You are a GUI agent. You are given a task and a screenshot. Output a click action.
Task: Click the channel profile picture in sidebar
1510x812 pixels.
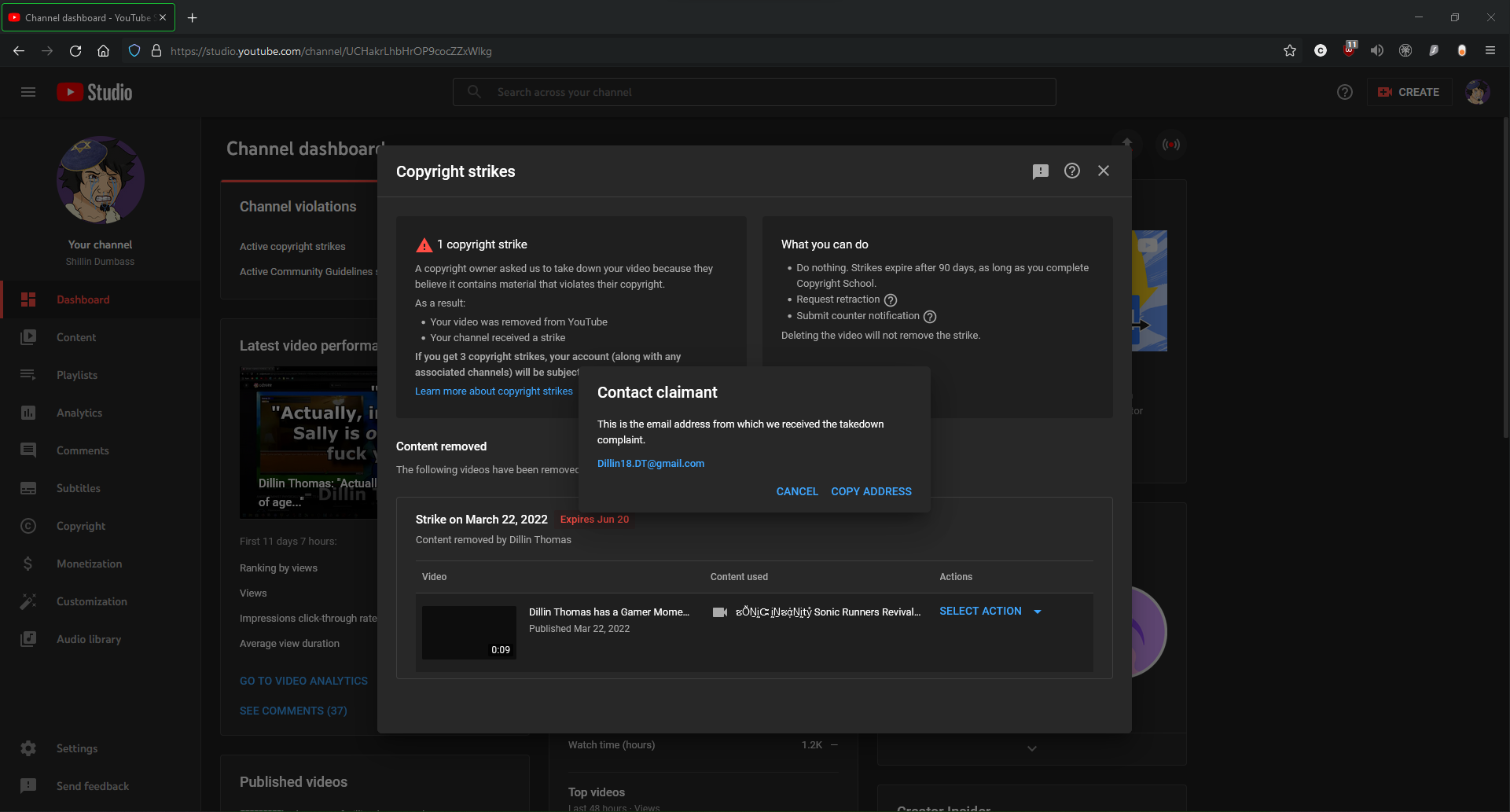pyautogui.click(x=100, y=180)
